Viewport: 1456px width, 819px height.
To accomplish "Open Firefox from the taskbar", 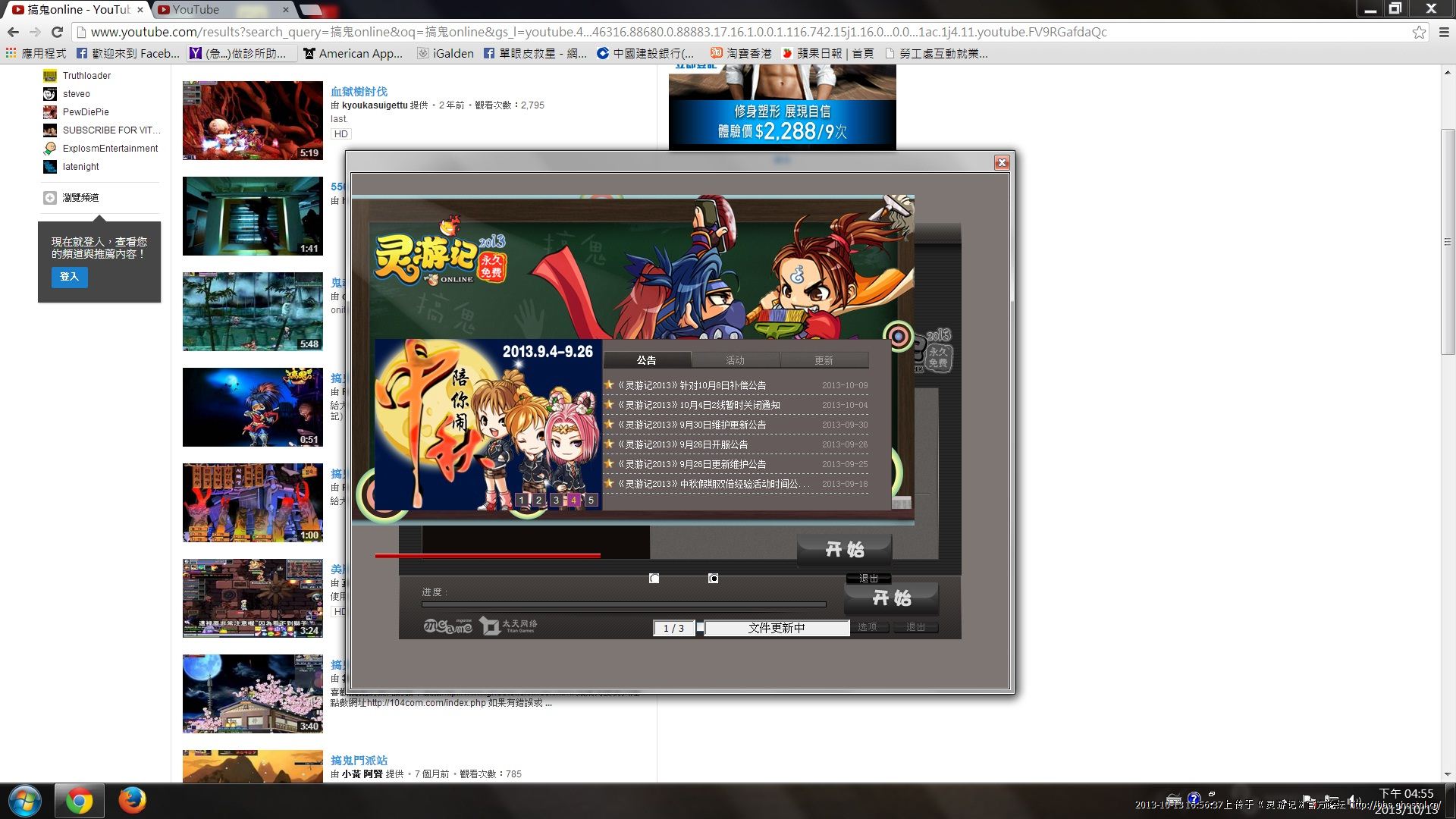I will [132, 801].
